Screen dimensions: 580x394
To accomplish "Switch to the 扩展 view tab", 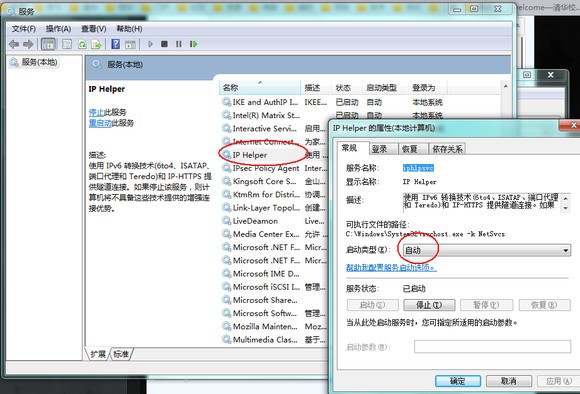I will 98,354.
